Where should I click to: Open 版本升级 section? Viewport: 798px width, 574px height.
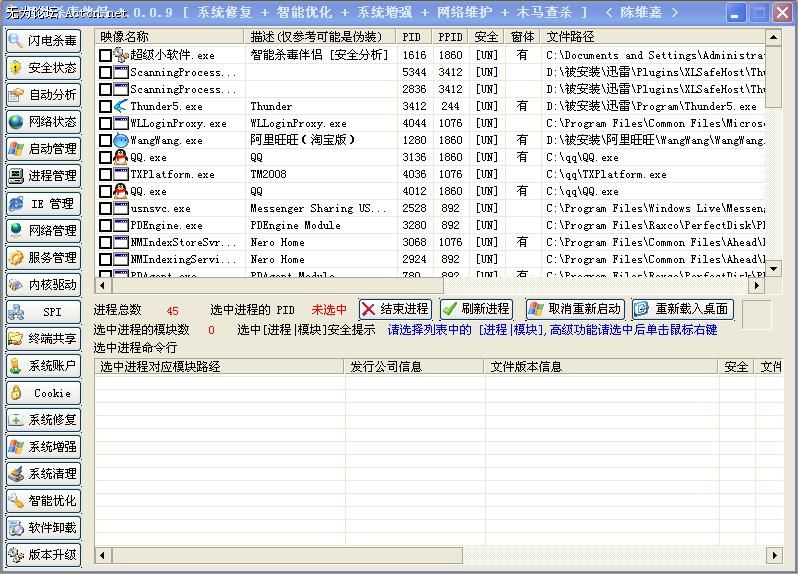(44, 555)
